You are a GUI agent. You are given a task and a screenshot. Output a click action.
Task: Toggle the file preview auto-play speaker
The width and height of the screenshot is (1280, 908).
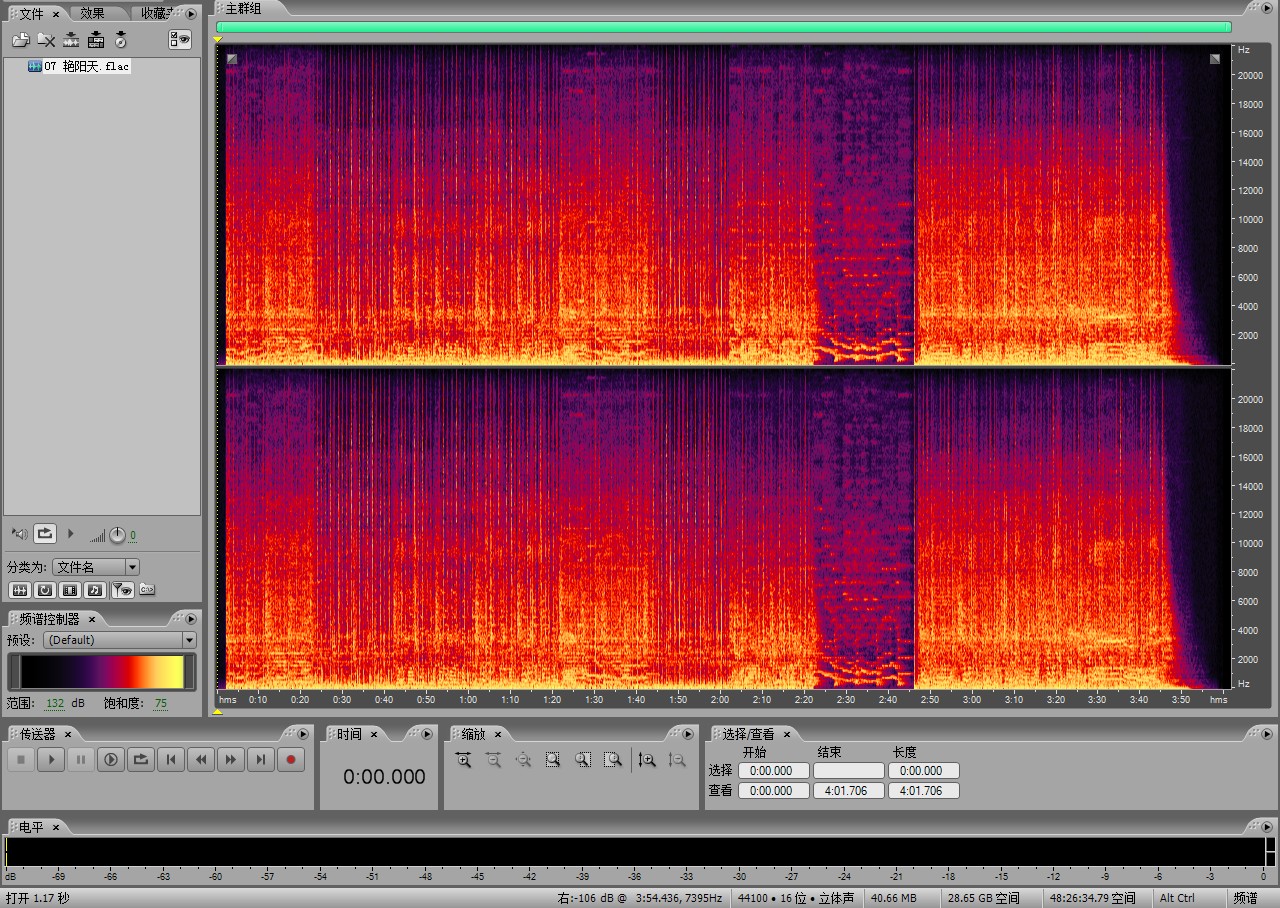[19, 534]
